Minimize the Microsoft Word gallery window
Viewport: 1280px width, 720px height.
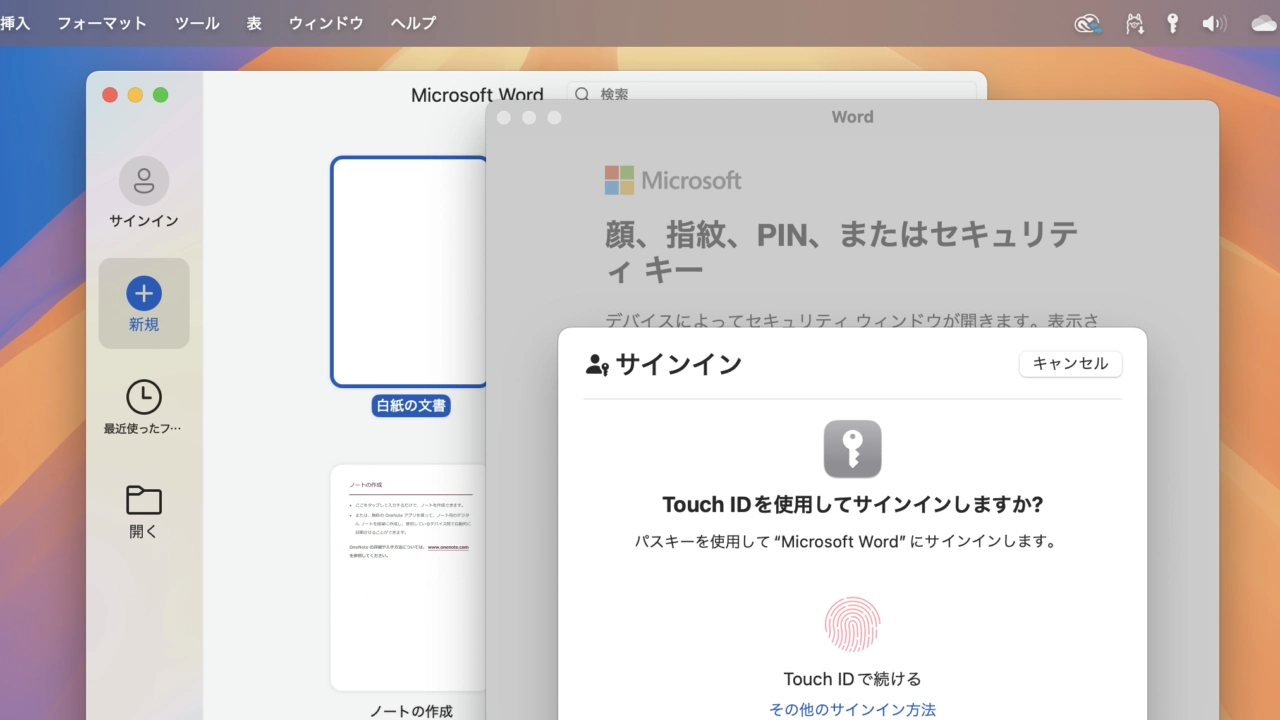135,95
